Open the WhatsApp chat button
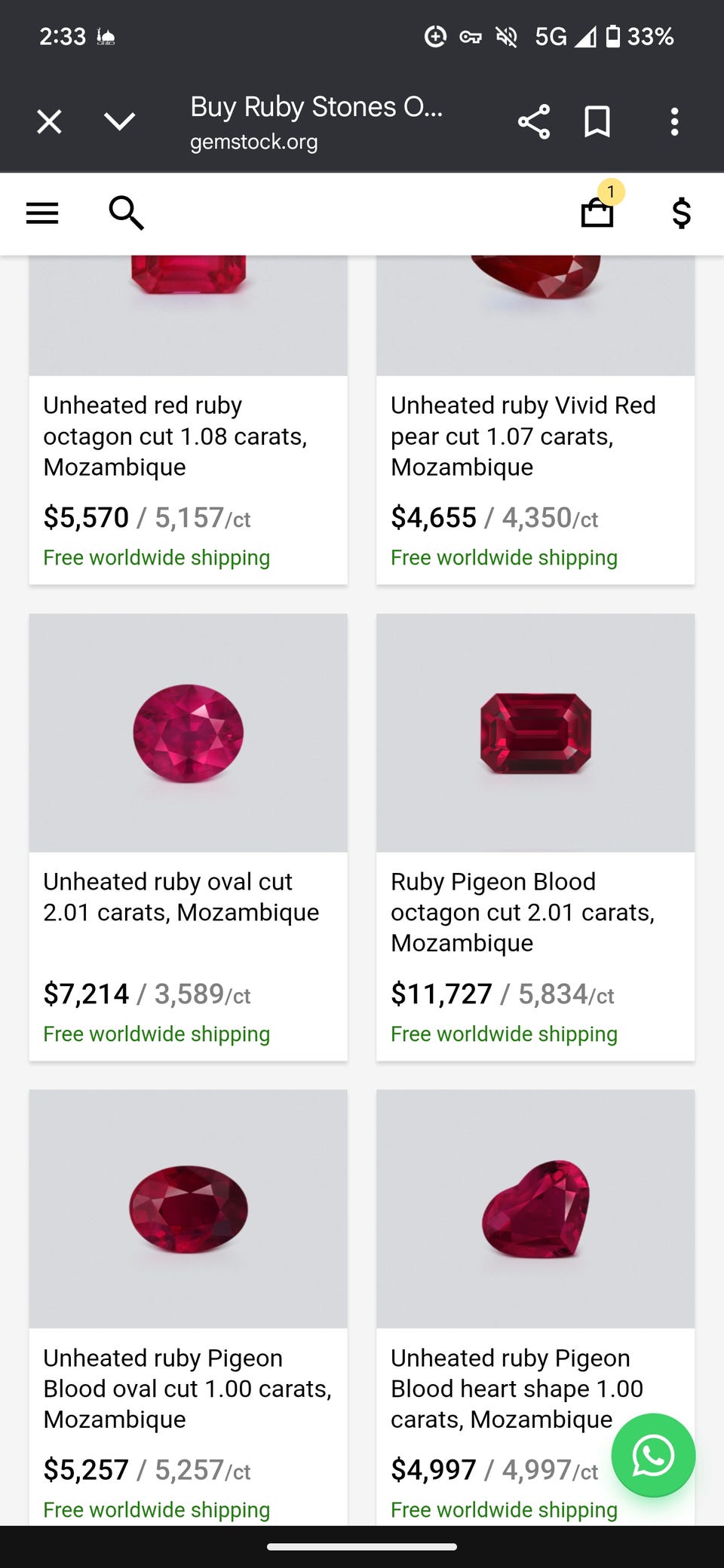The width and height of the screenshot is (724, 1568). 653,1455
